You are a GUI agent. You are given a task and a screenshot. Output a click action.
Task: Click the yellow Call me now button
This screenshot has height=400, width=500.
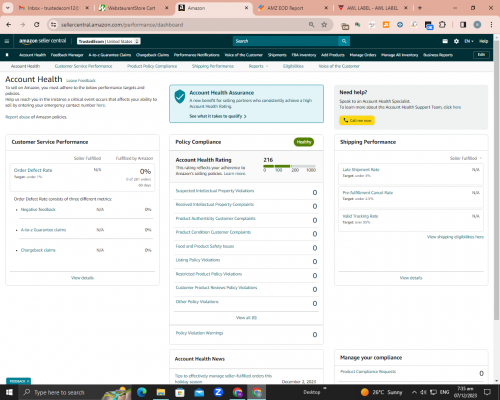(x=357, y=120)
